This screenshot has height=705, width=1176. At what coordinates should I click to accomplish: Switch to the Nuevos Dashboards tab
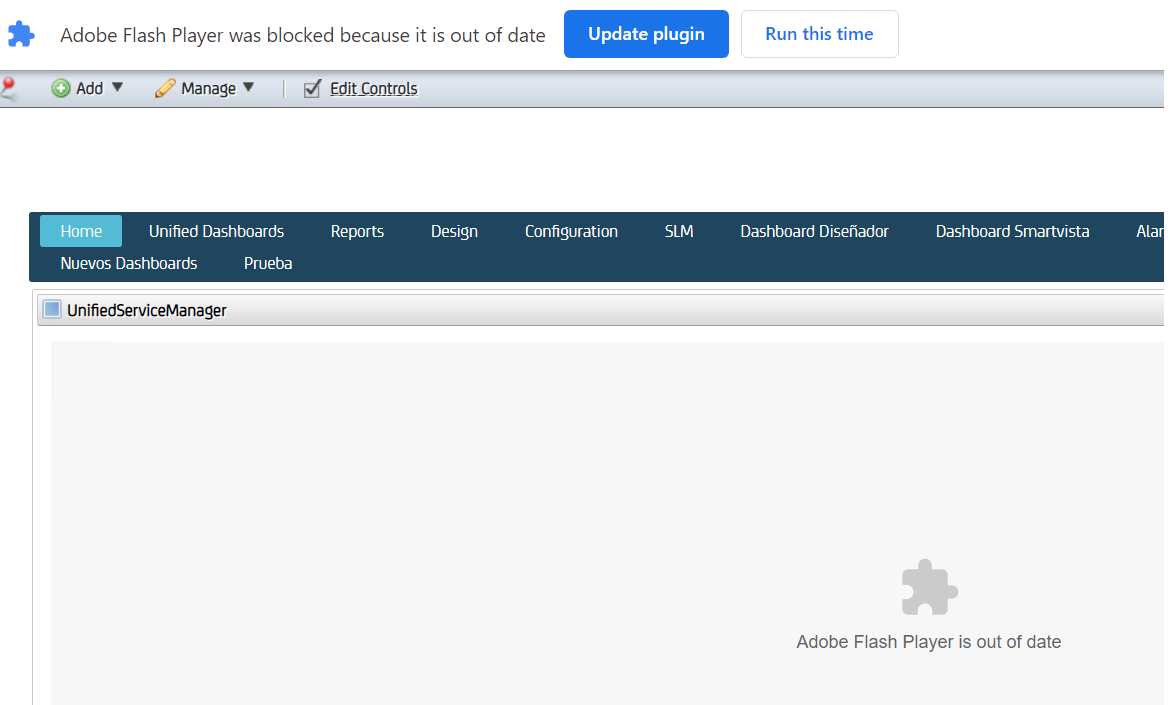(x=128, y=263)
